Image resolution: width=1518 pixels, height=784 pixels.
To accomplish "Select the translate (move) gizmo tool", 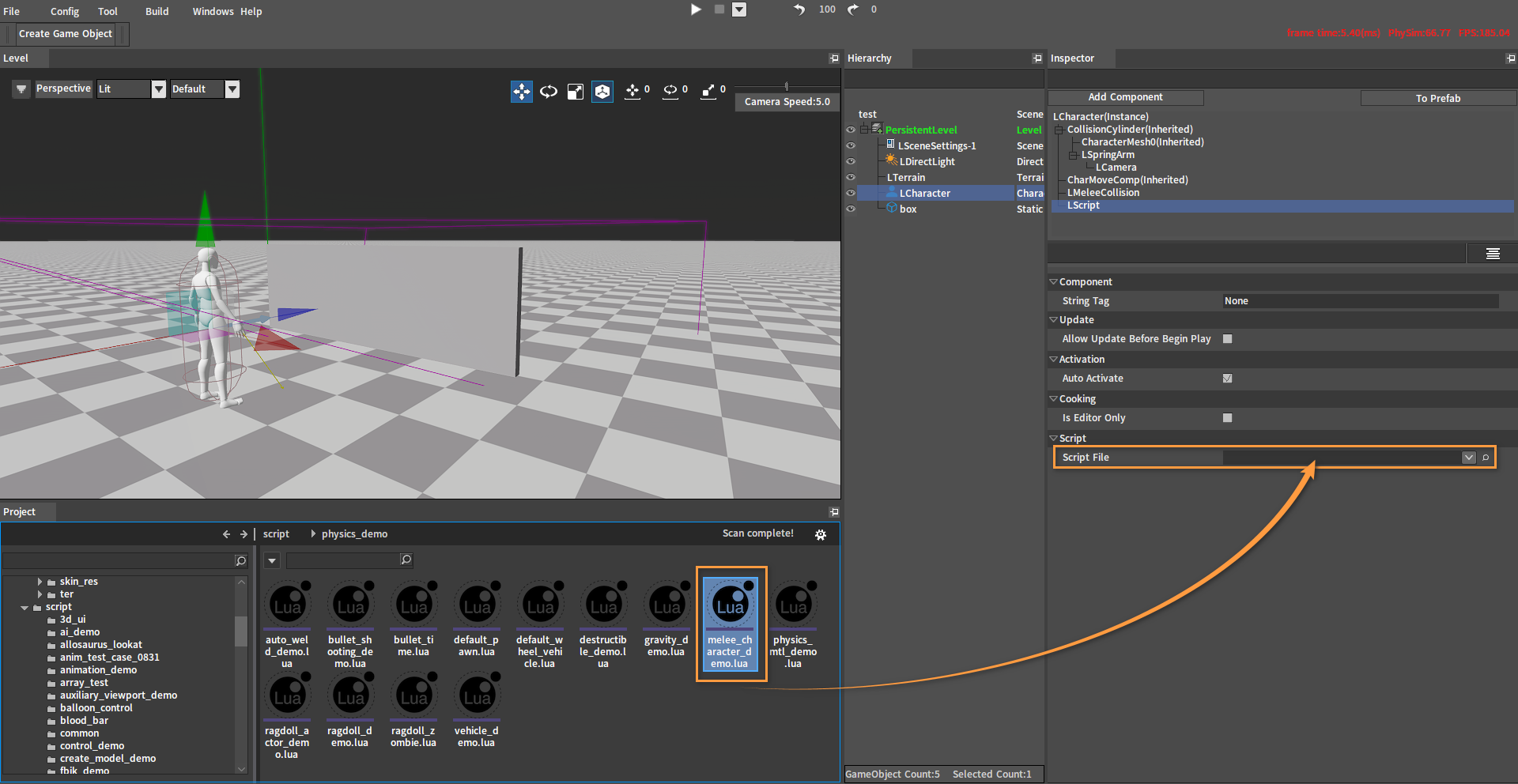I will tap(521, 92).
